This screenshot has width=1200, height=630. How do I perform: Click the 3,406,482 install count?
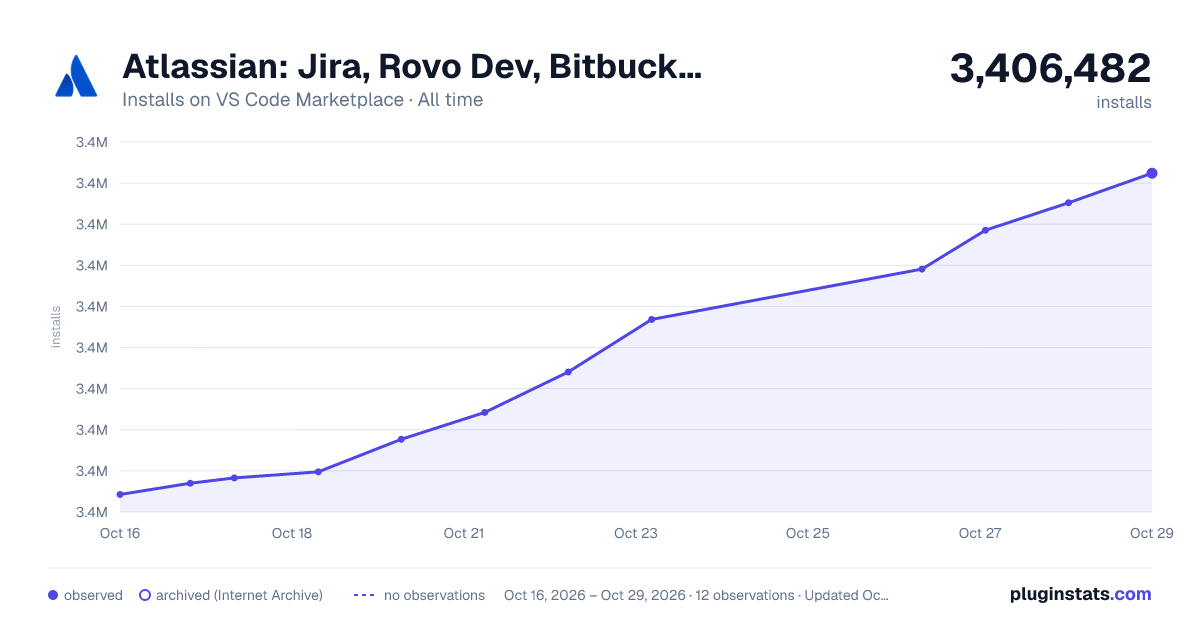click(x=1050, y=69)
